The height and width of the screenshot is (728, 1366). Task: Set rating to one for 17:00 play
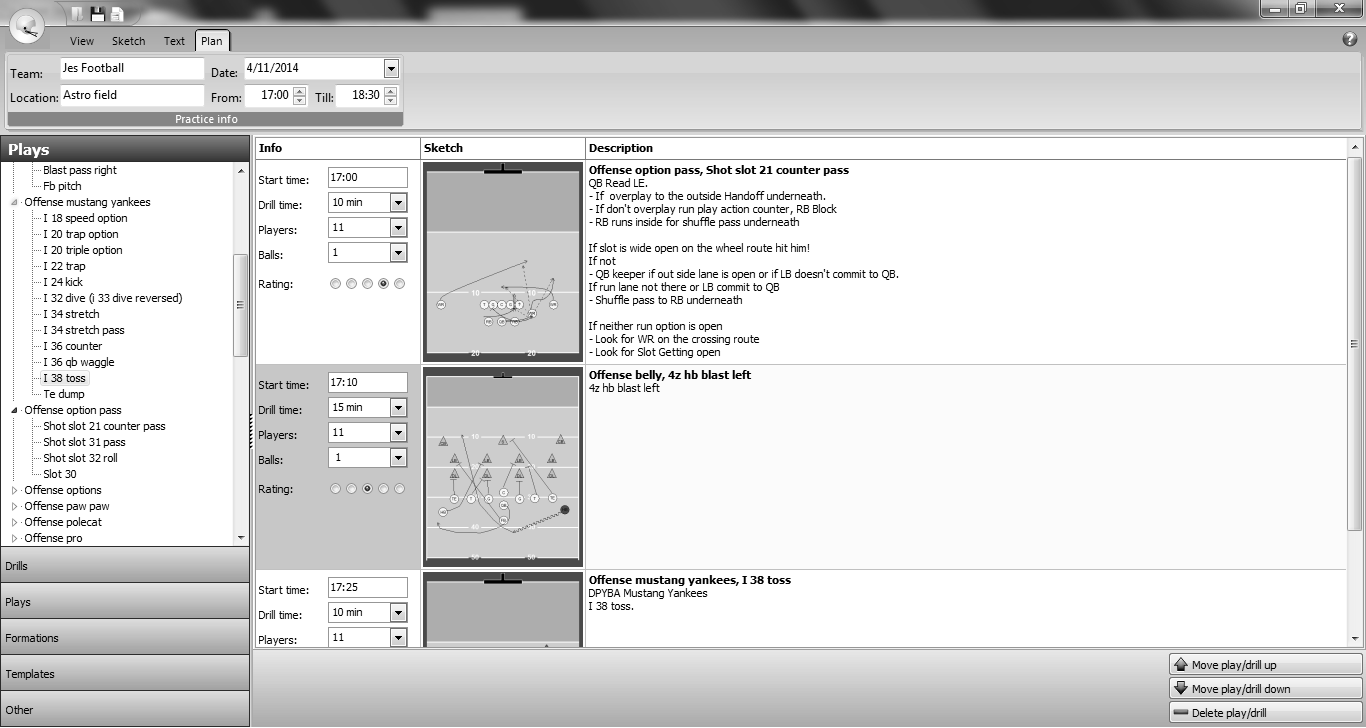335,284
